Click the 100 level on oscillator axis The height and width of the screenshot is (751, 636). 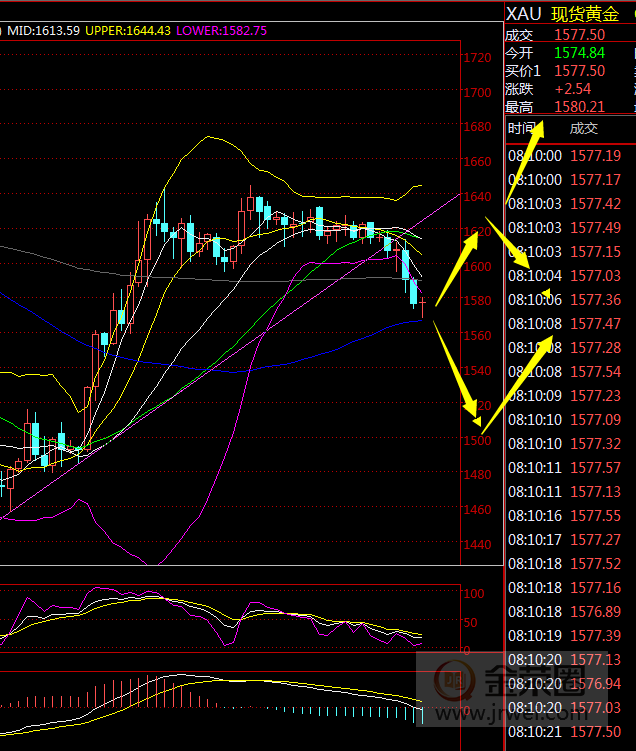475,593
